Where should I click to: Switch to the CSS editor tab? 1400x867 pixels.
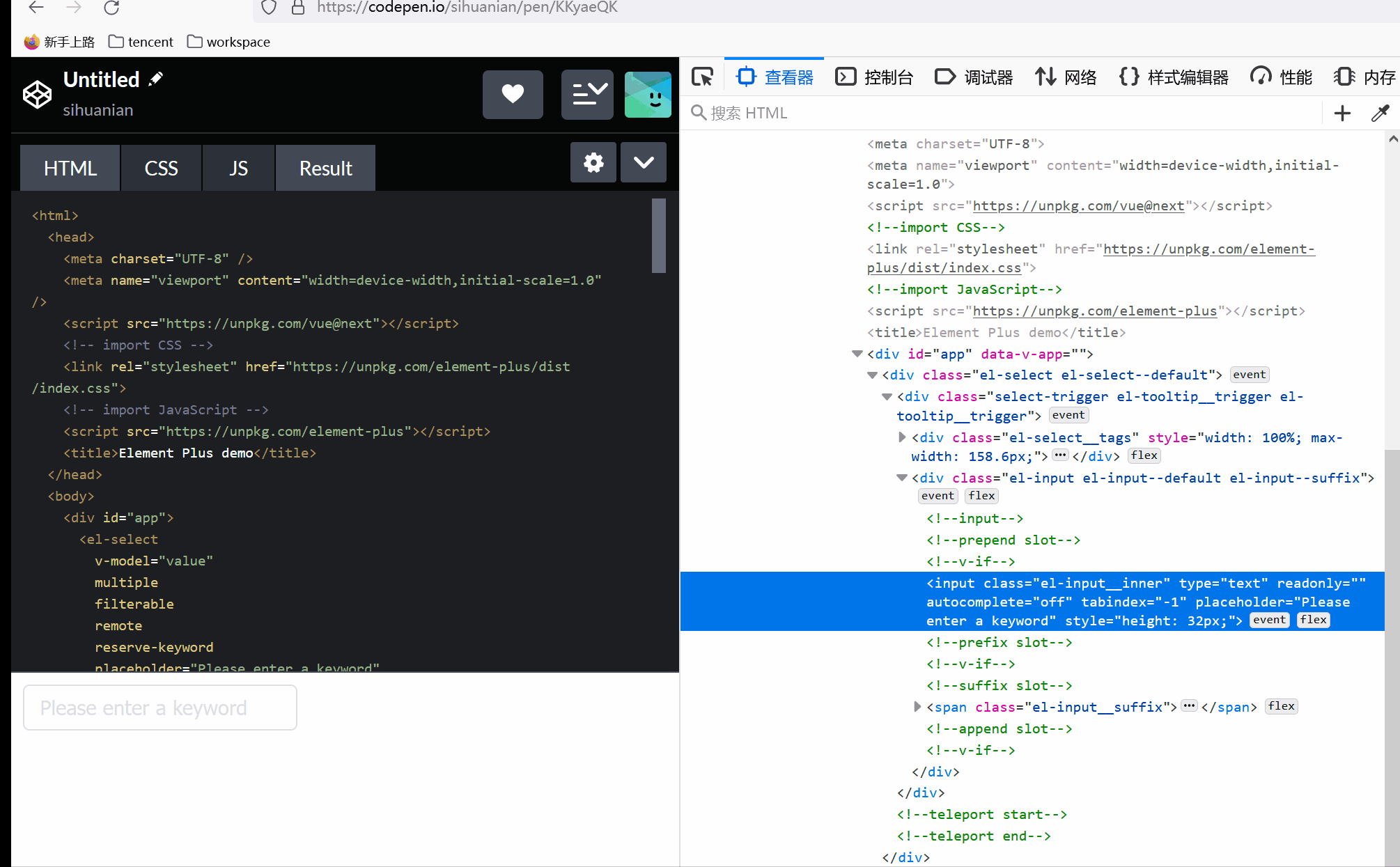pos(161,168)
